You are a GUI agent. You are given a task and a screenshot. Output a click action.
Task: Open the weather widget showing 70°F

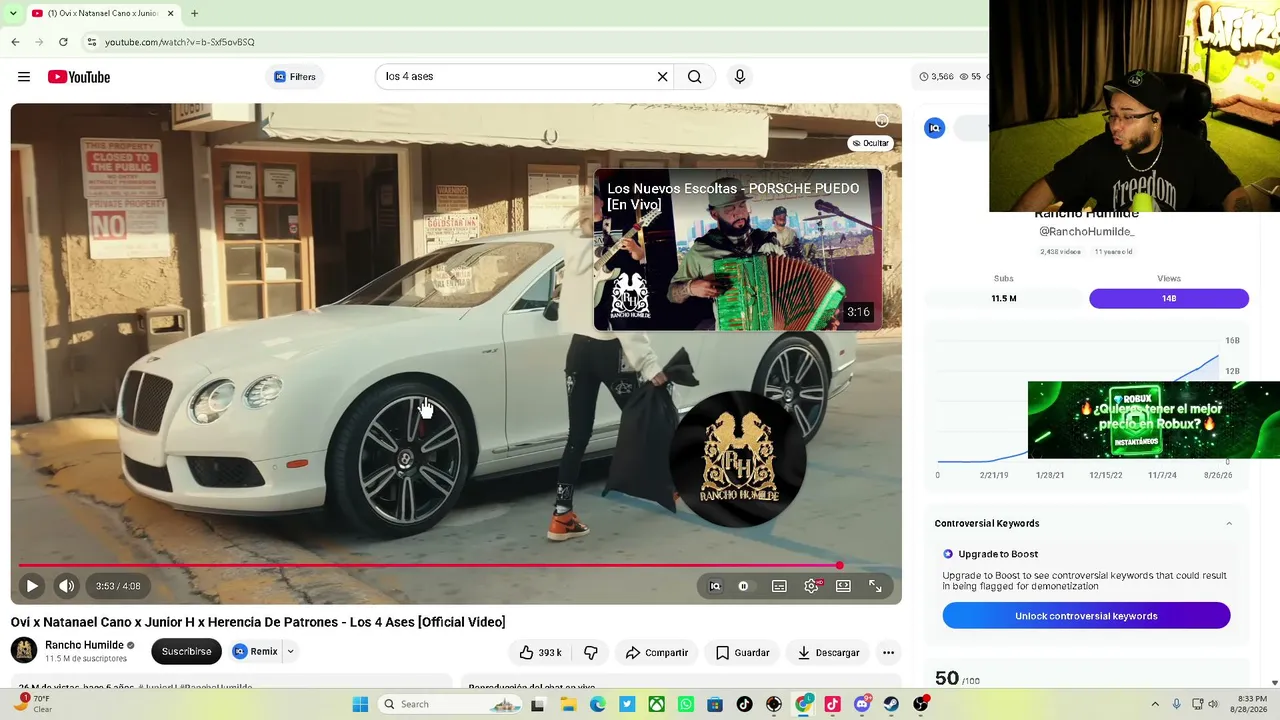(32, 704)
